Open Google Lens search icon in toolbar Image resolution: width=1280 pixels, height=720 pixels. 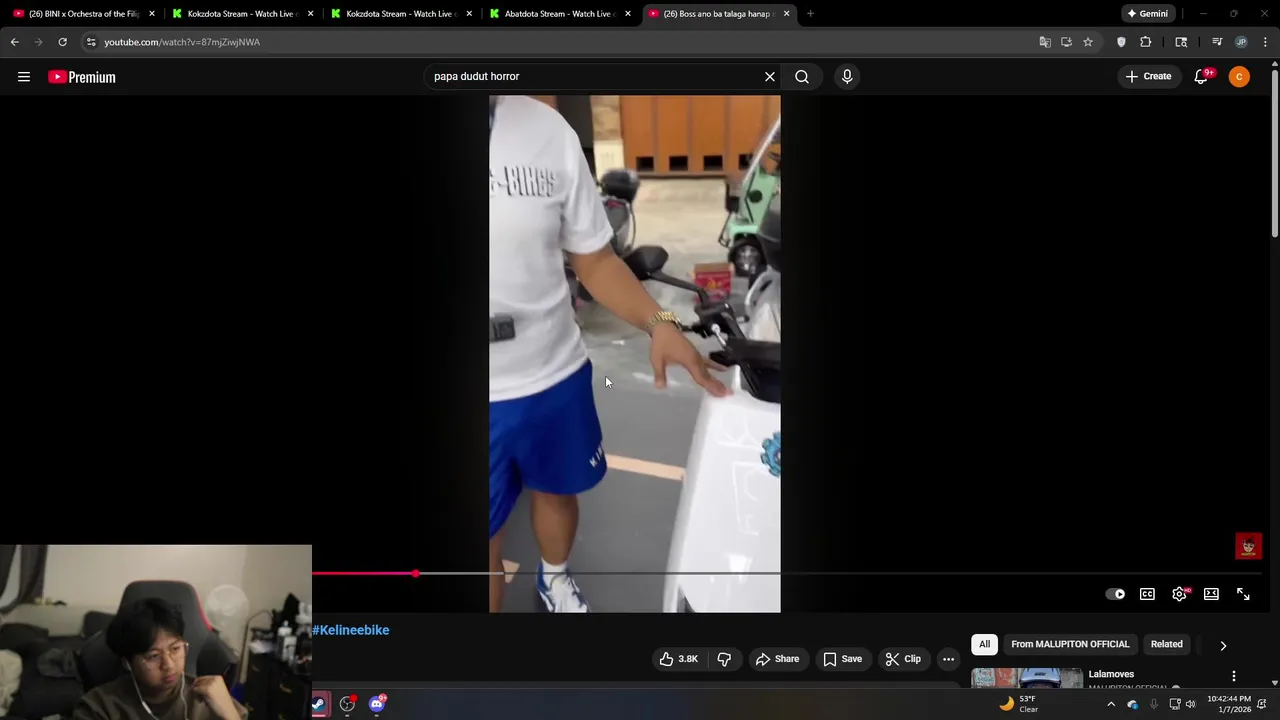click(1181, 42)
